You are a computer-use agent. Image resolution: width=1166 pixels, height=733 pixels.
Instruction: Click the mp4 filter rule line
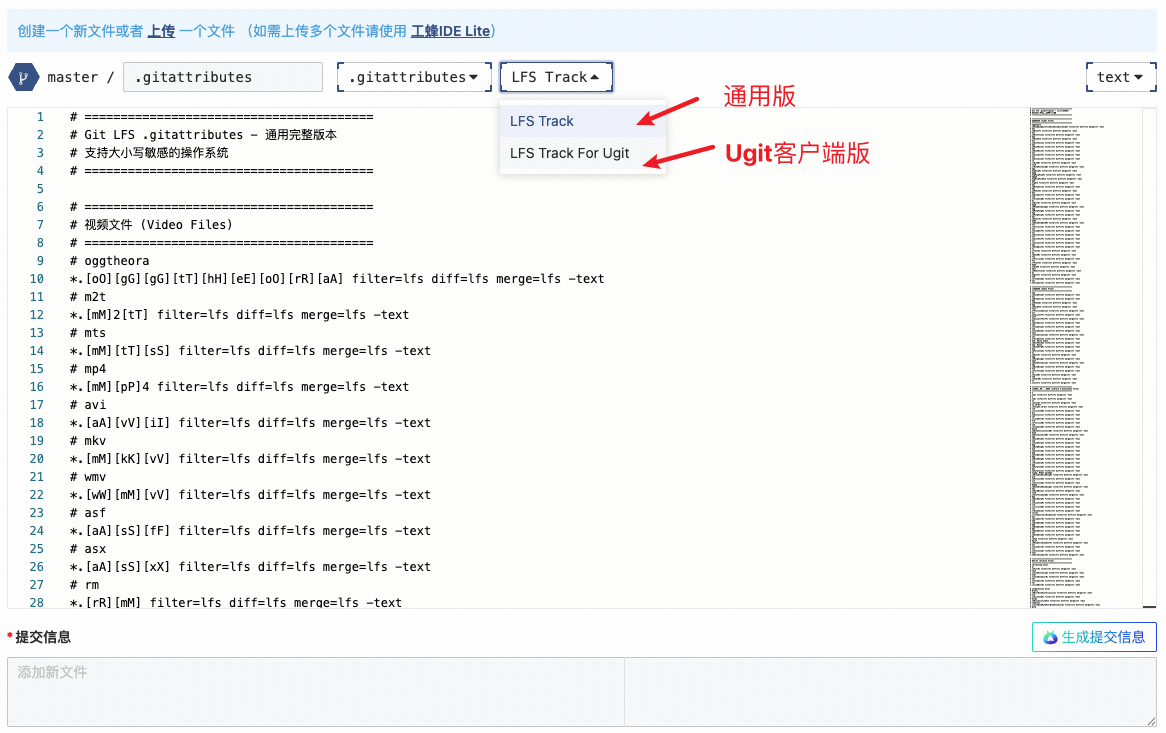pyautogui.click(x=240, y=387)
